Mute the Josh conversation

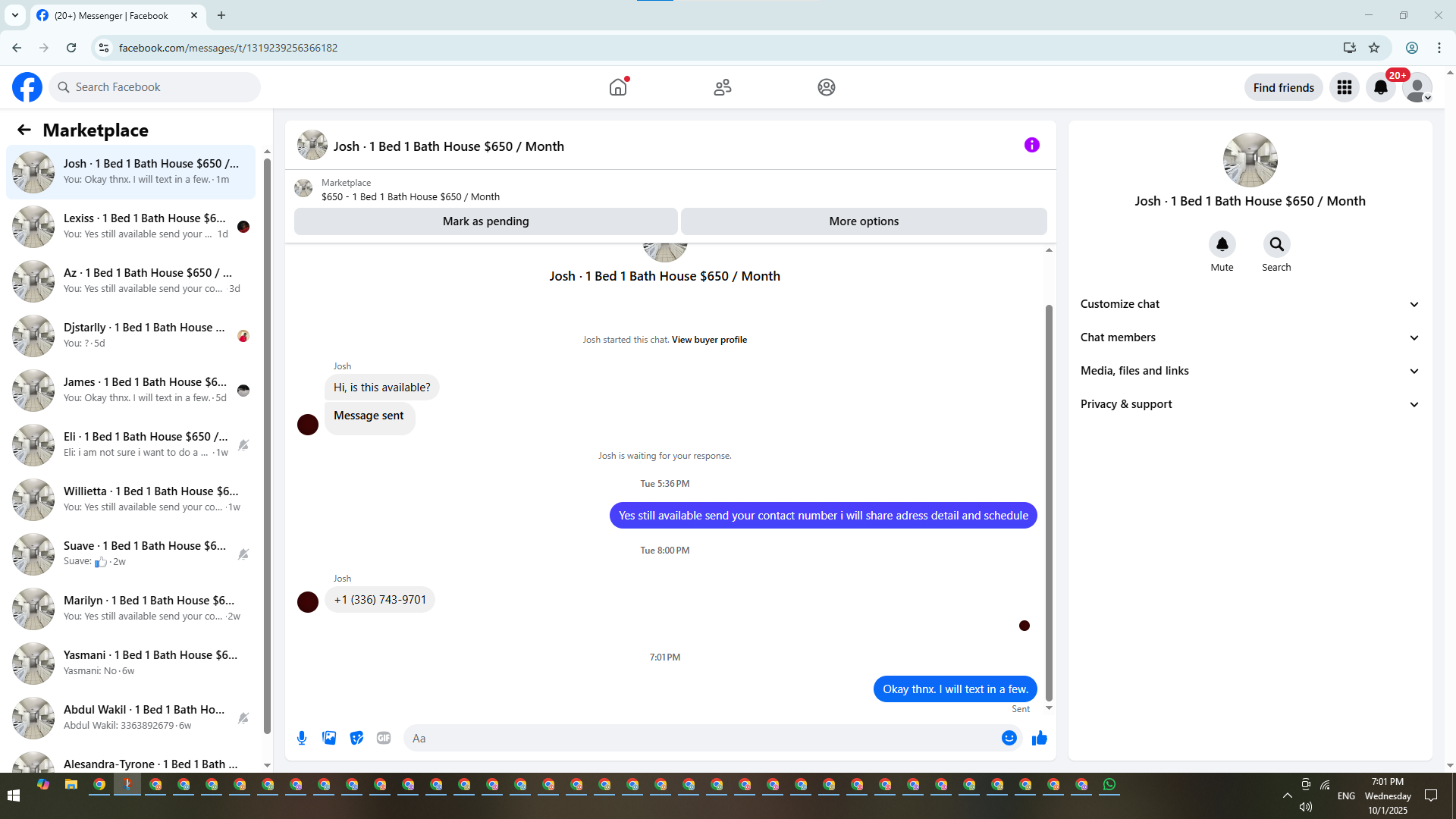point(1222,244)
